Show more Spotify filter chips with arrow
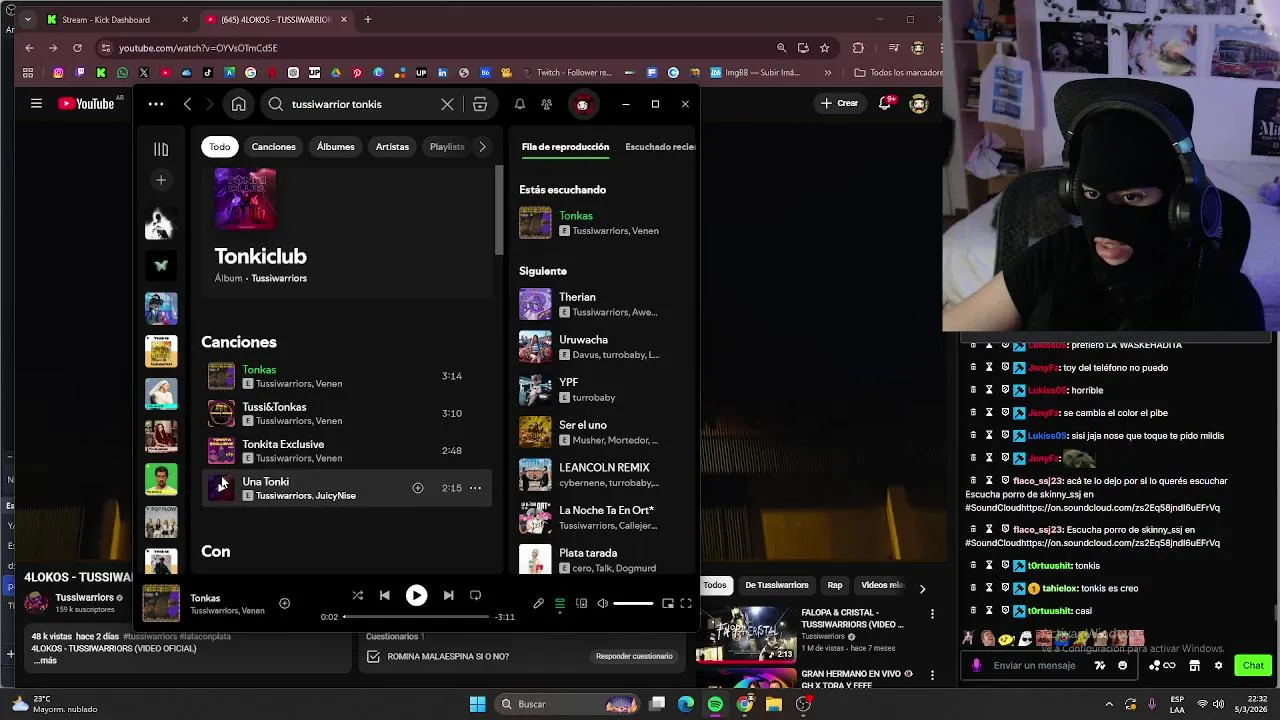 point(482,147)
